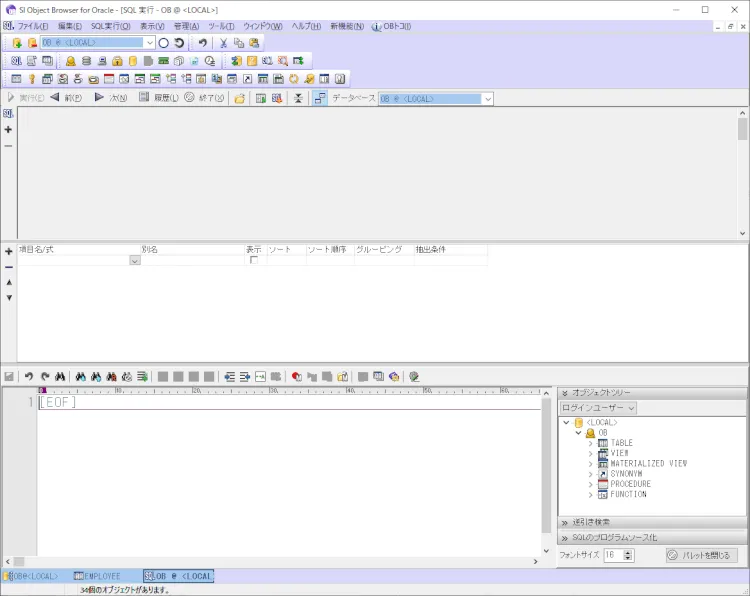Click the up triangle beside the query grid
The height and width of the screenshot is (596, 750).
click(9, 283)
